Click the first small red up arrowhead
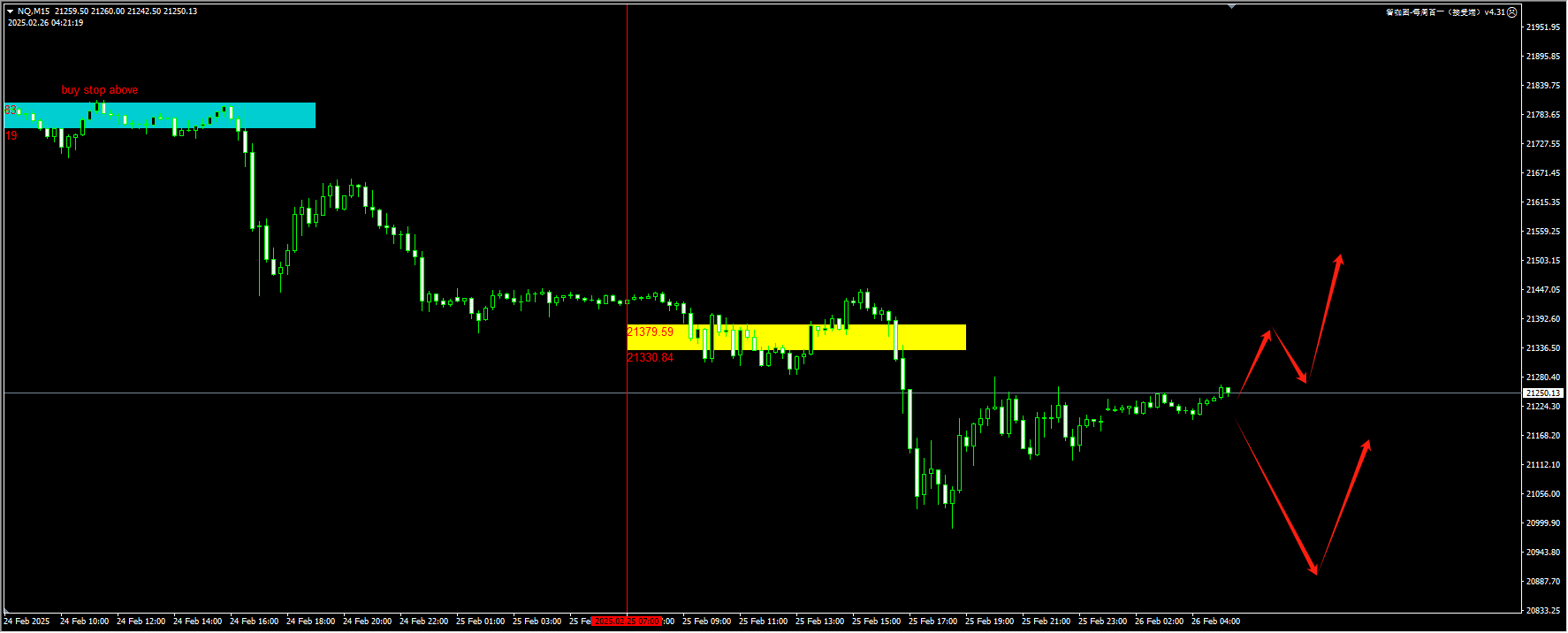The width and height of the screenshot is (1568, 633). pos(1268,333)
